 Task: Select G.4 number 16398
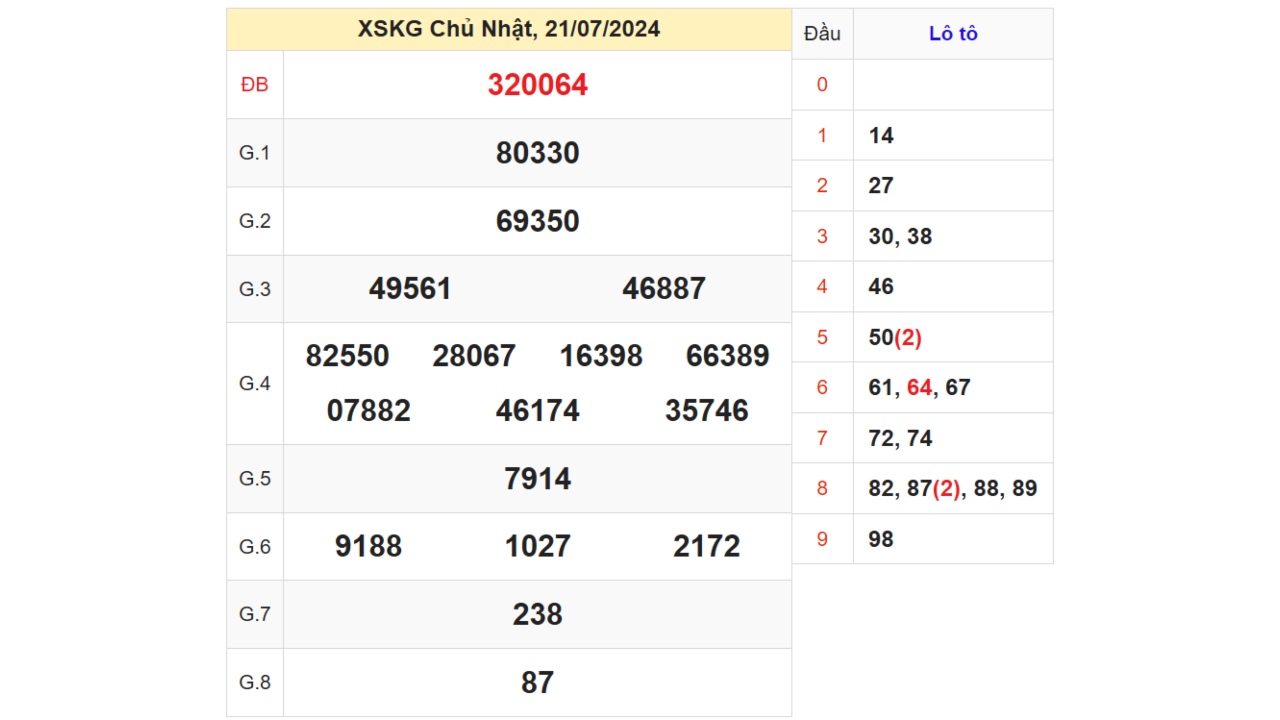coord(601,356)
